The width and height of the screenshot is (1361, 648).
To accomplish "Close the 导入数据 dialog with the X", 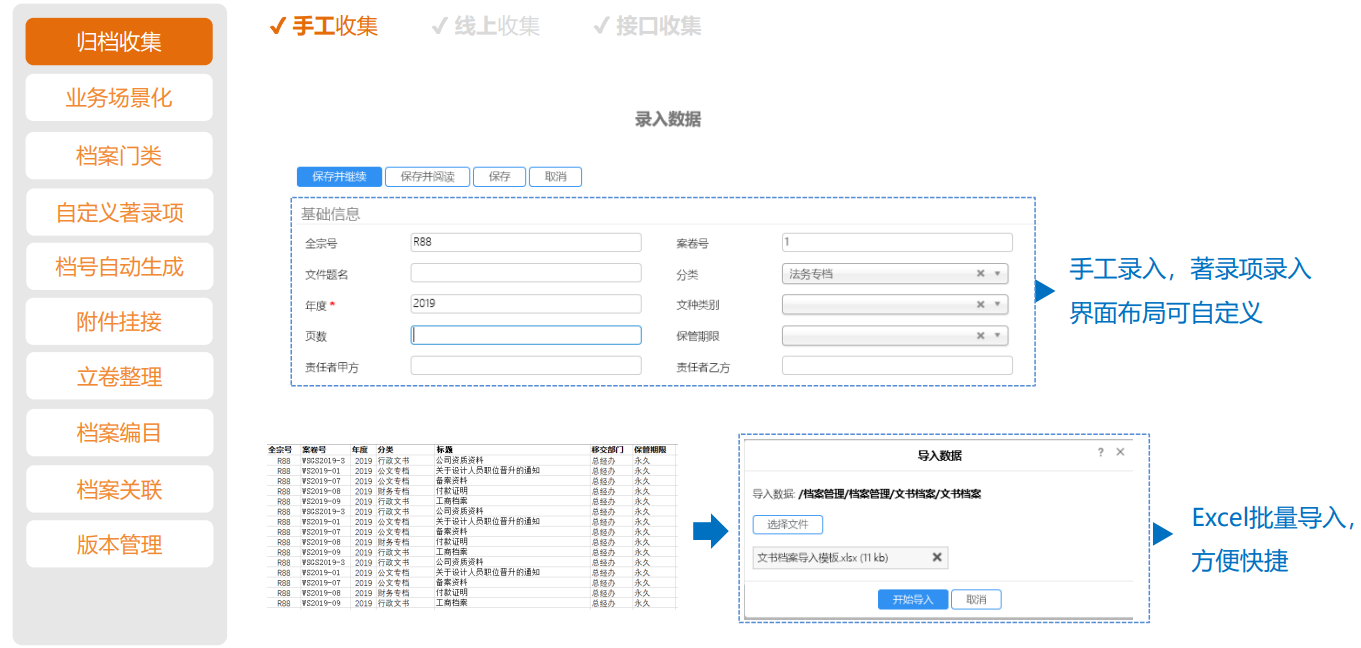I will pos(1120,453).
